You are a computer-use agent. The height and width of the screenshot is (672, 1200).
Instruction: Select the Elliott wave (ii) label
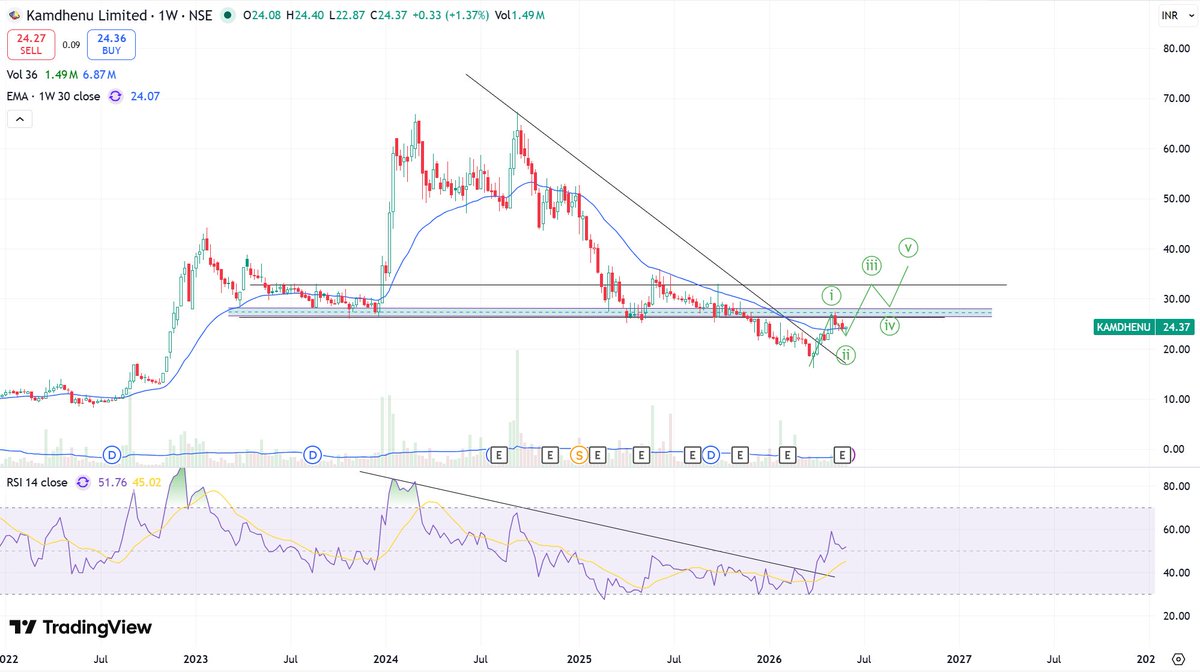point(846,354)
